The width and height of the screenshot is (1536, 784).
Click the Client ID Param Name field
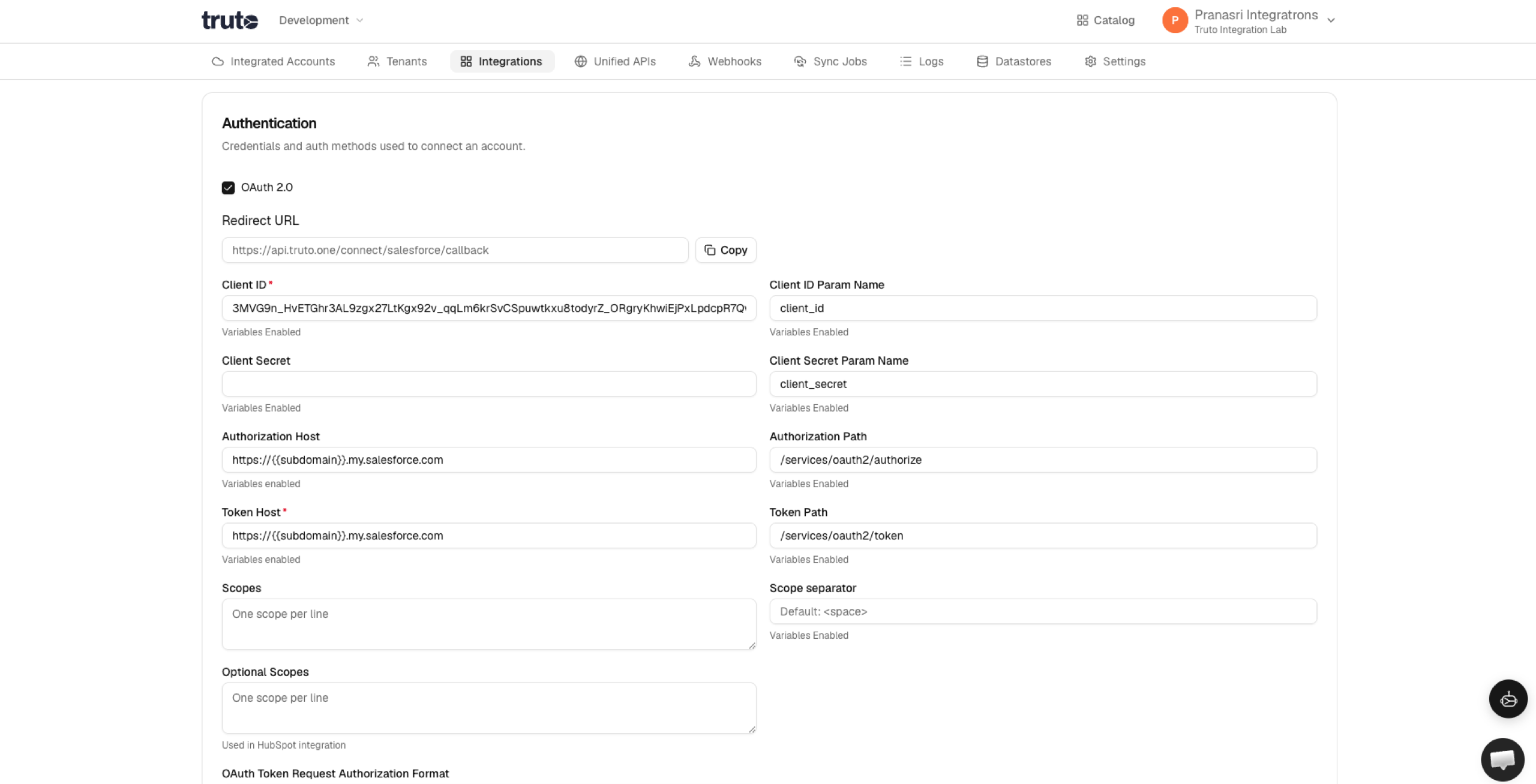[x=1043, y=308]
